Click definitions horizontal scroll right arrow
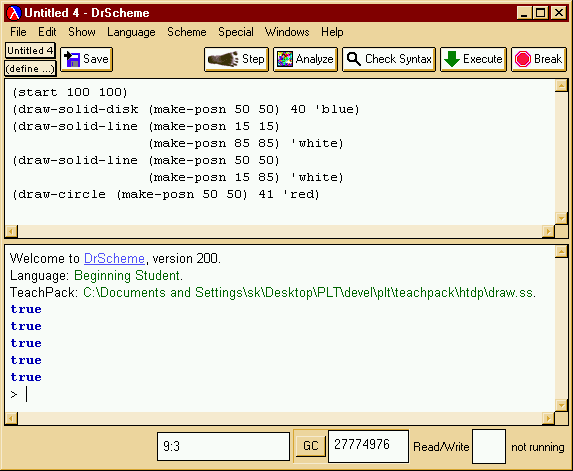Screen dimensions: 573x471 pyautogui.click(x=548, y=231)
